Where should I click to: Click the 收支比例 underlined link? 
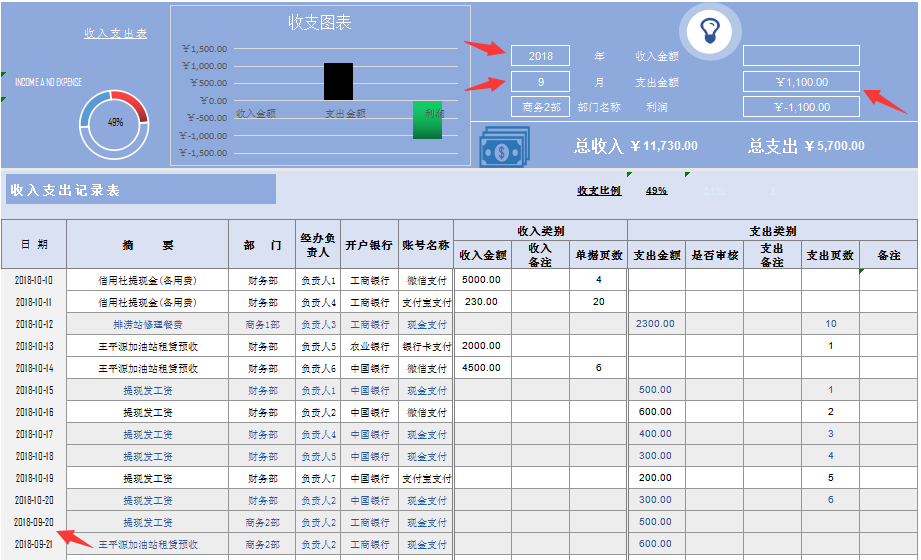599,190
